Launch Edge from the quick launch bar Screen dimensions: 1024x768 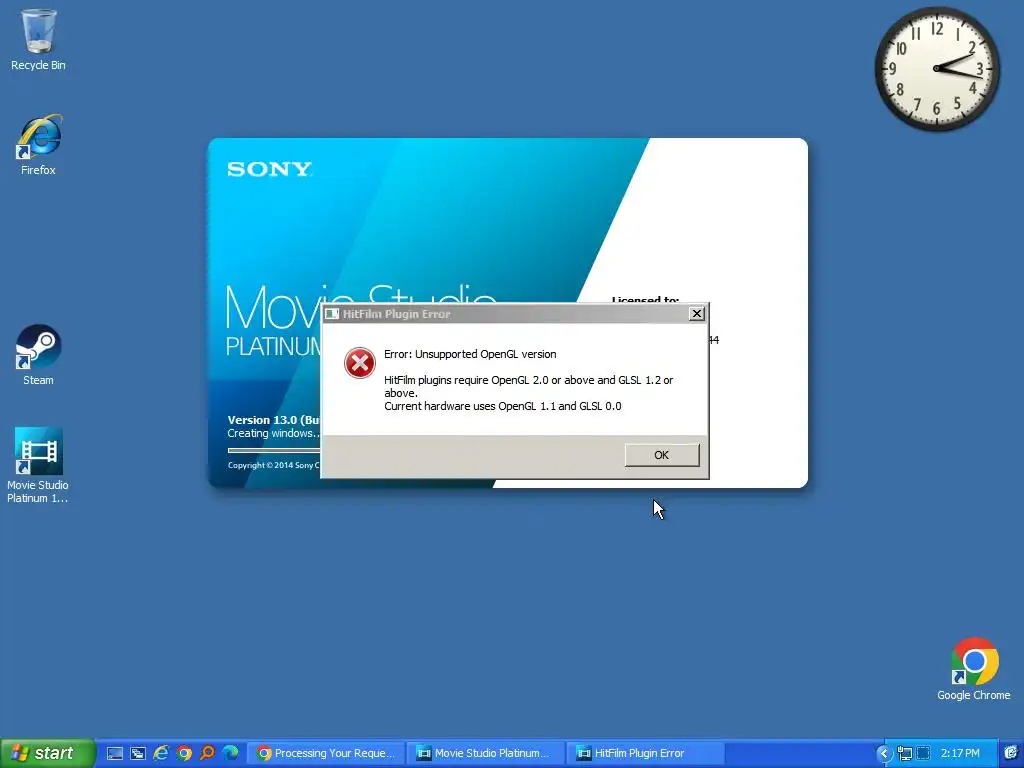point(231,754)
